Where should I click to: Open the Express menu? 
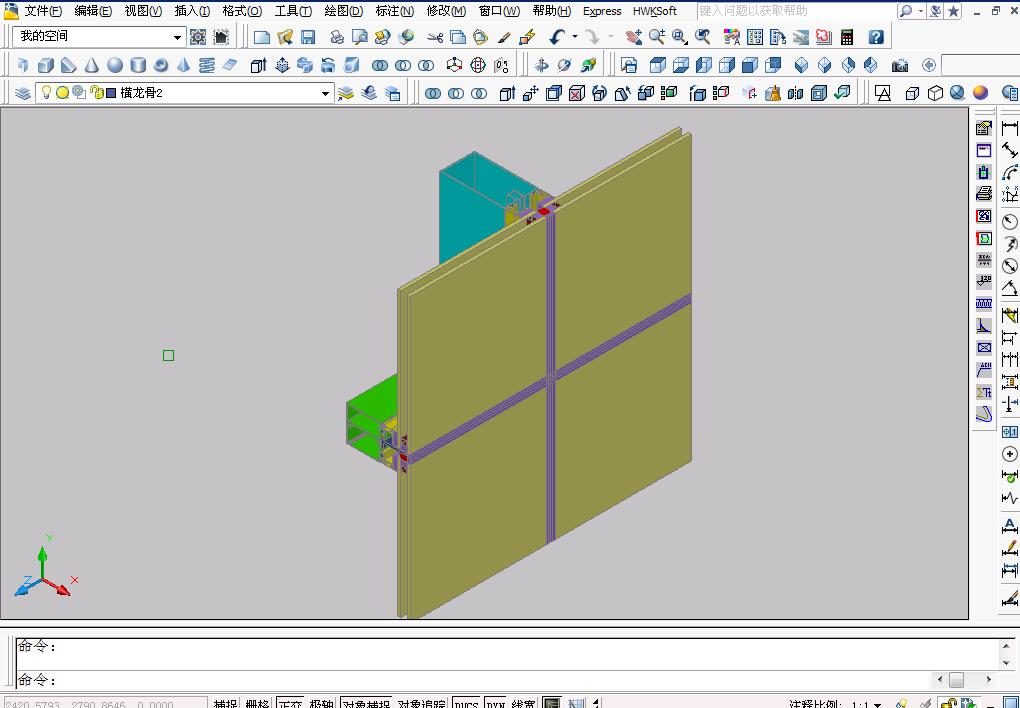click(602, 11)
